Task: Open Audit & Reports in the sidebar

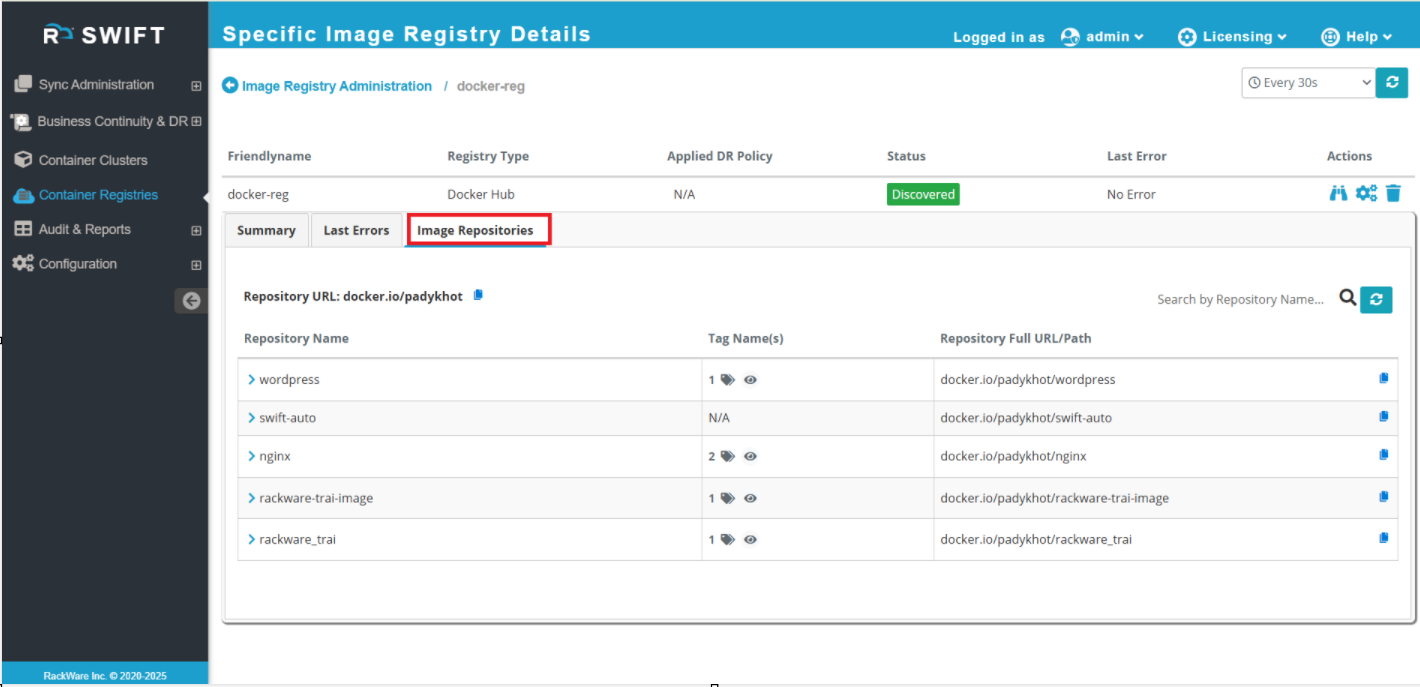Action: pos(85,229)
